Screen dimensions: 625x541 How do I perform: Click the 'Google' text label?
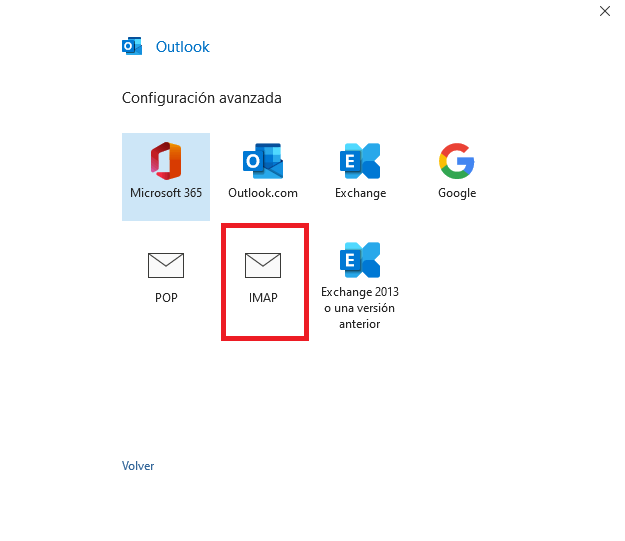(457, 193)
